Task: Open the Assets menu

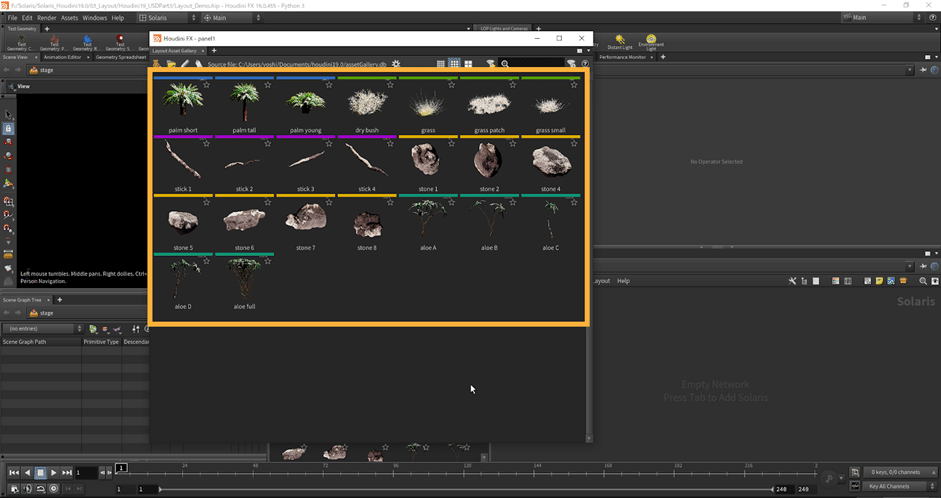Action: click(x=69, y=18)
